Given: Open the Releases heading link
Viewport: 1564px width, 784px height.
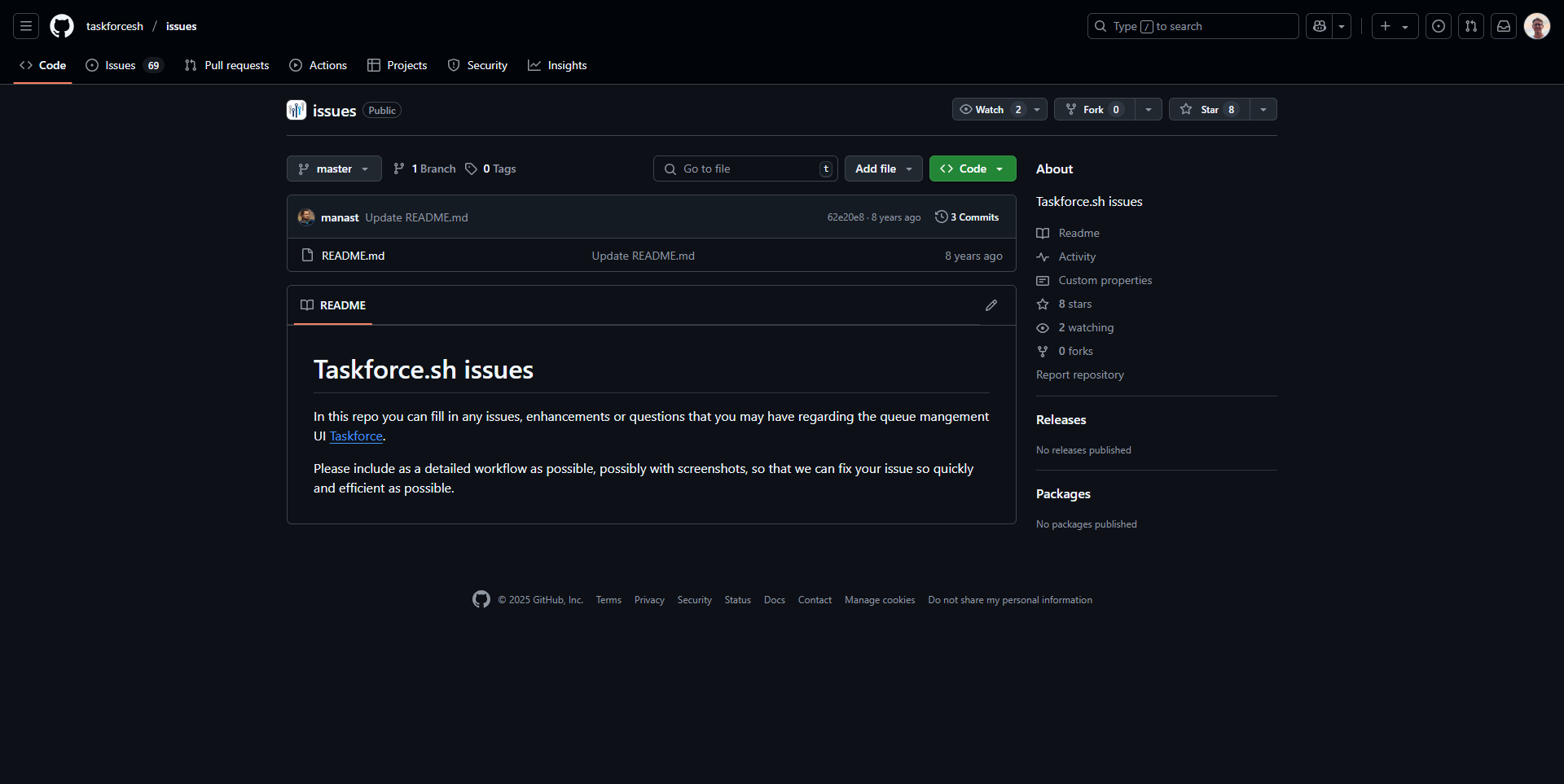Looking at the screenshot, I should point(1061,419).
